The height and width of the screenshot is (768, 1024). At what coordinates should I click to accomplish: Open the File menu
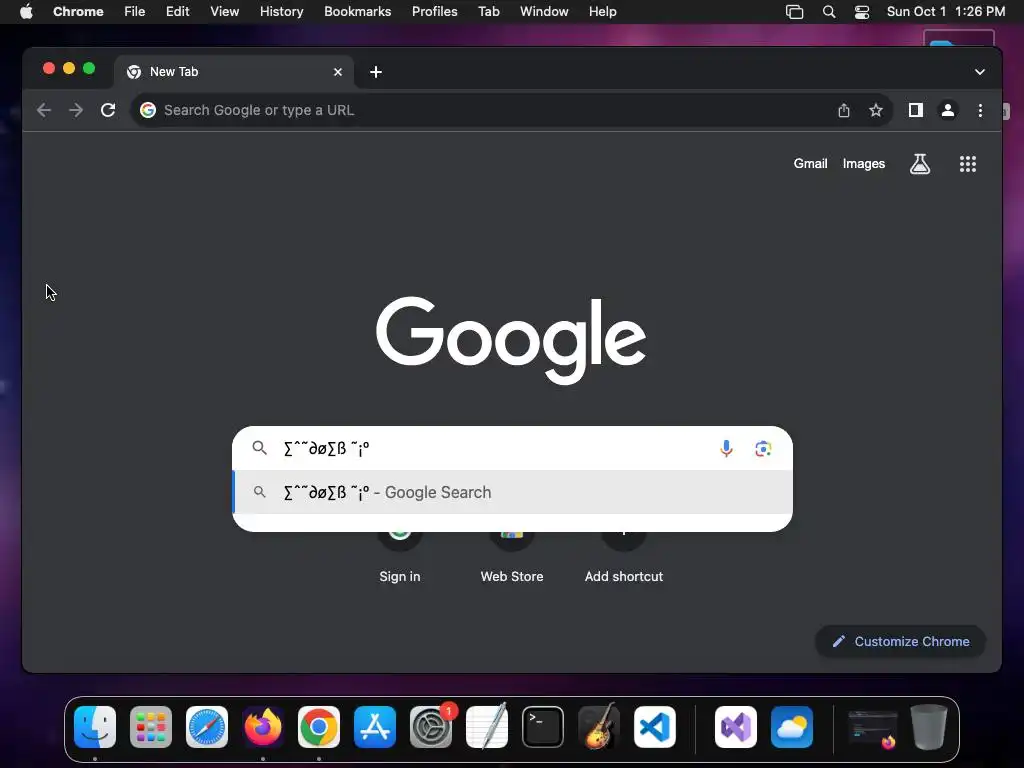[x=135, y=12]
